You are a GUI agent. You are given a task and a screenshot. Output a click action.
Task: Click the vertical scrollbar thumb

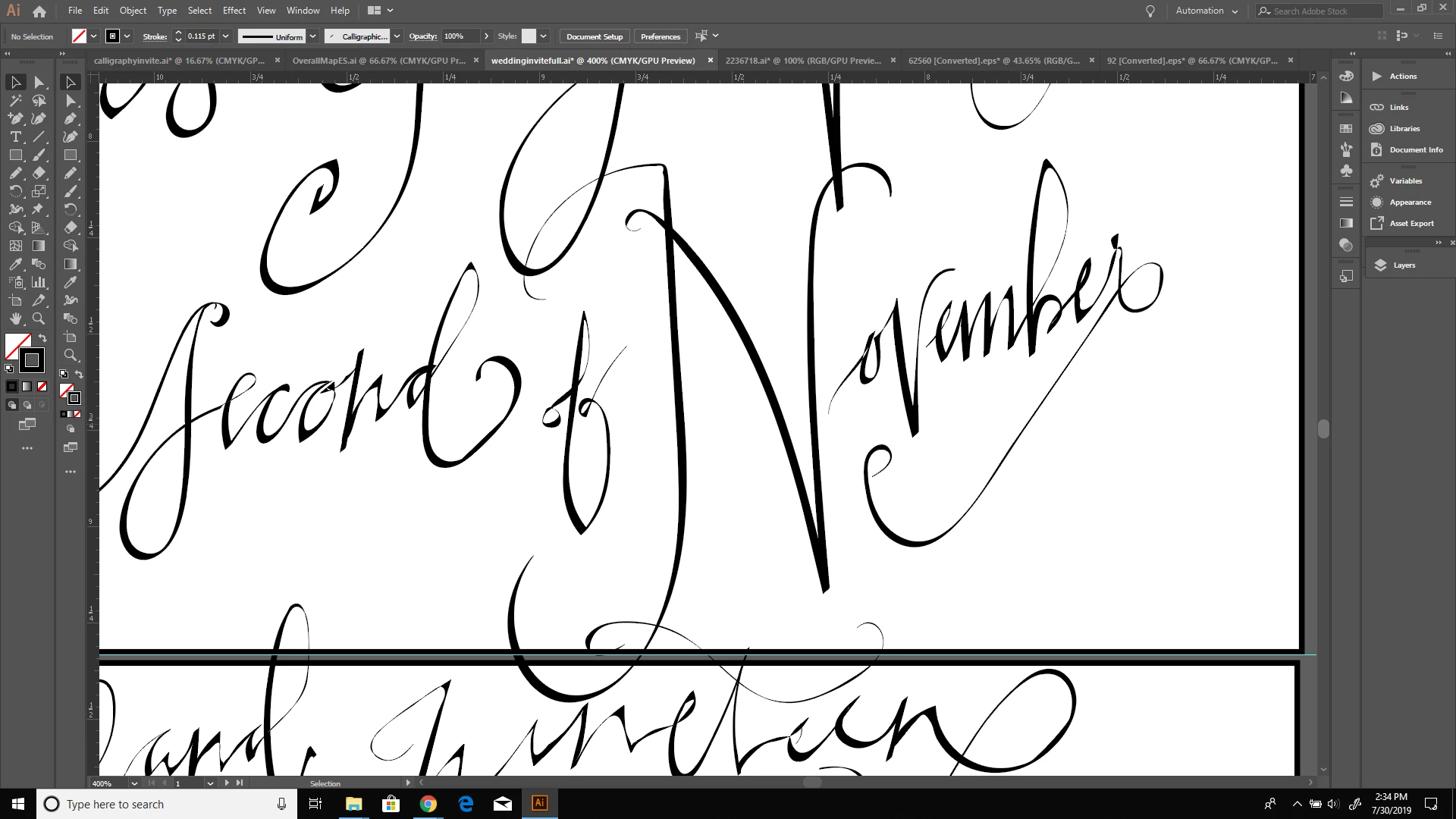pyautogui.click(x=1323, y=429)
